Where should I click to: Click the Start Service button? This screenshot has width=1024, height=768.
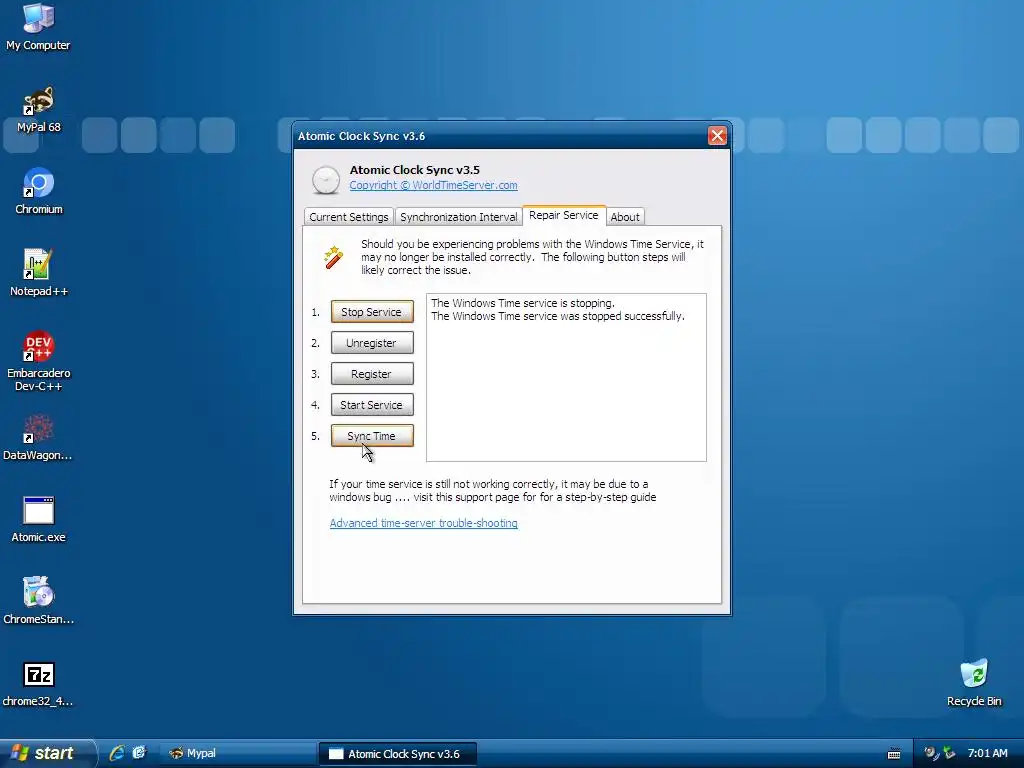tap(372, 405)
